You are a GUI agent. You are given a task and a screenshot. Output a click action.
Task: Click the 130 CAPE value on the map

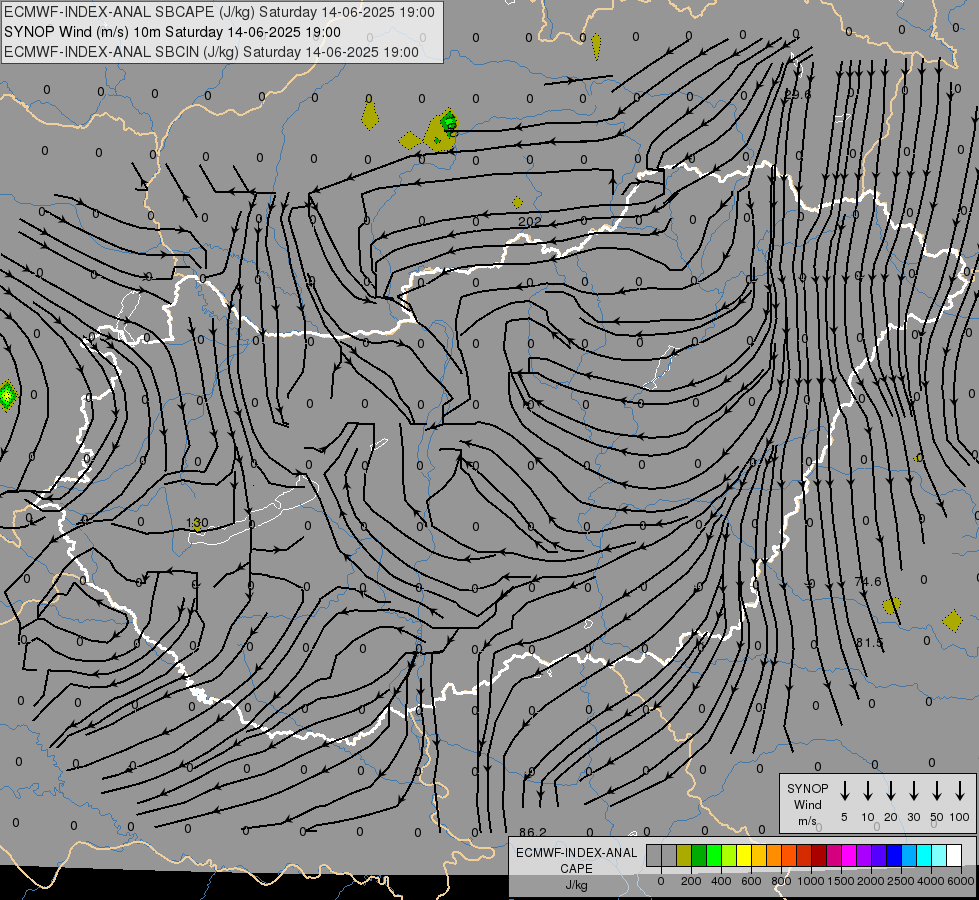pyautogui.click(x=197, y=523)
